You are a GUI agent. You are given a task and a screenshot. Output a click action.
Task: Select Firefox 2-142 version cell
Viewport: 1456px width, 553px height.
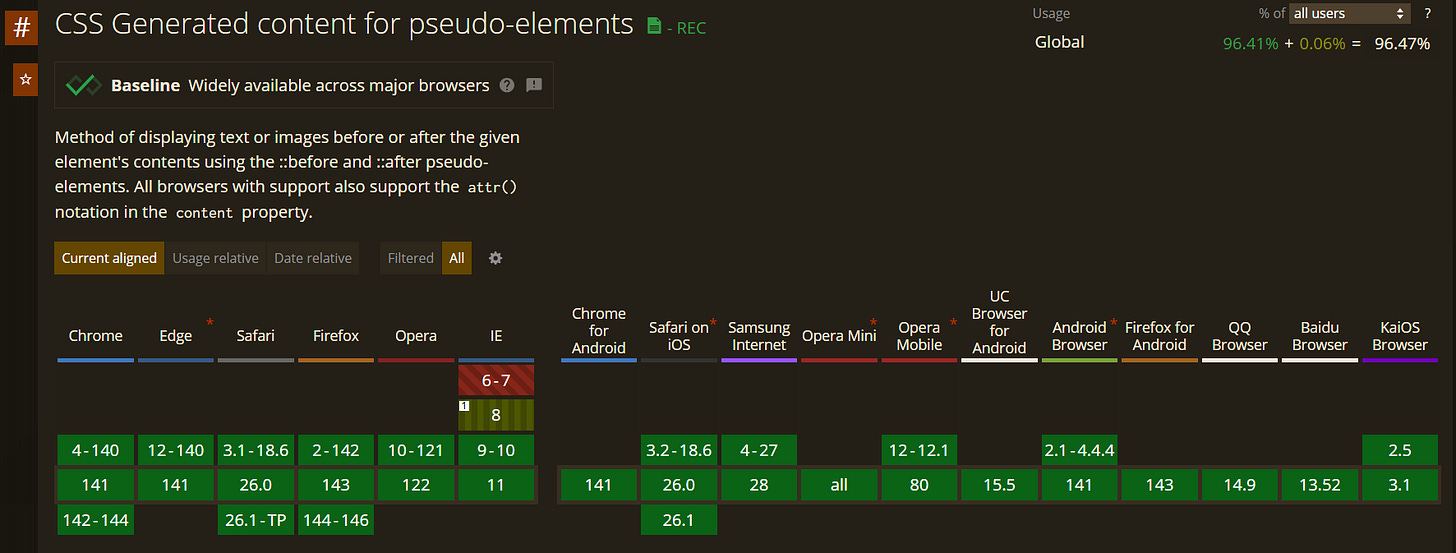pos(336,450)
